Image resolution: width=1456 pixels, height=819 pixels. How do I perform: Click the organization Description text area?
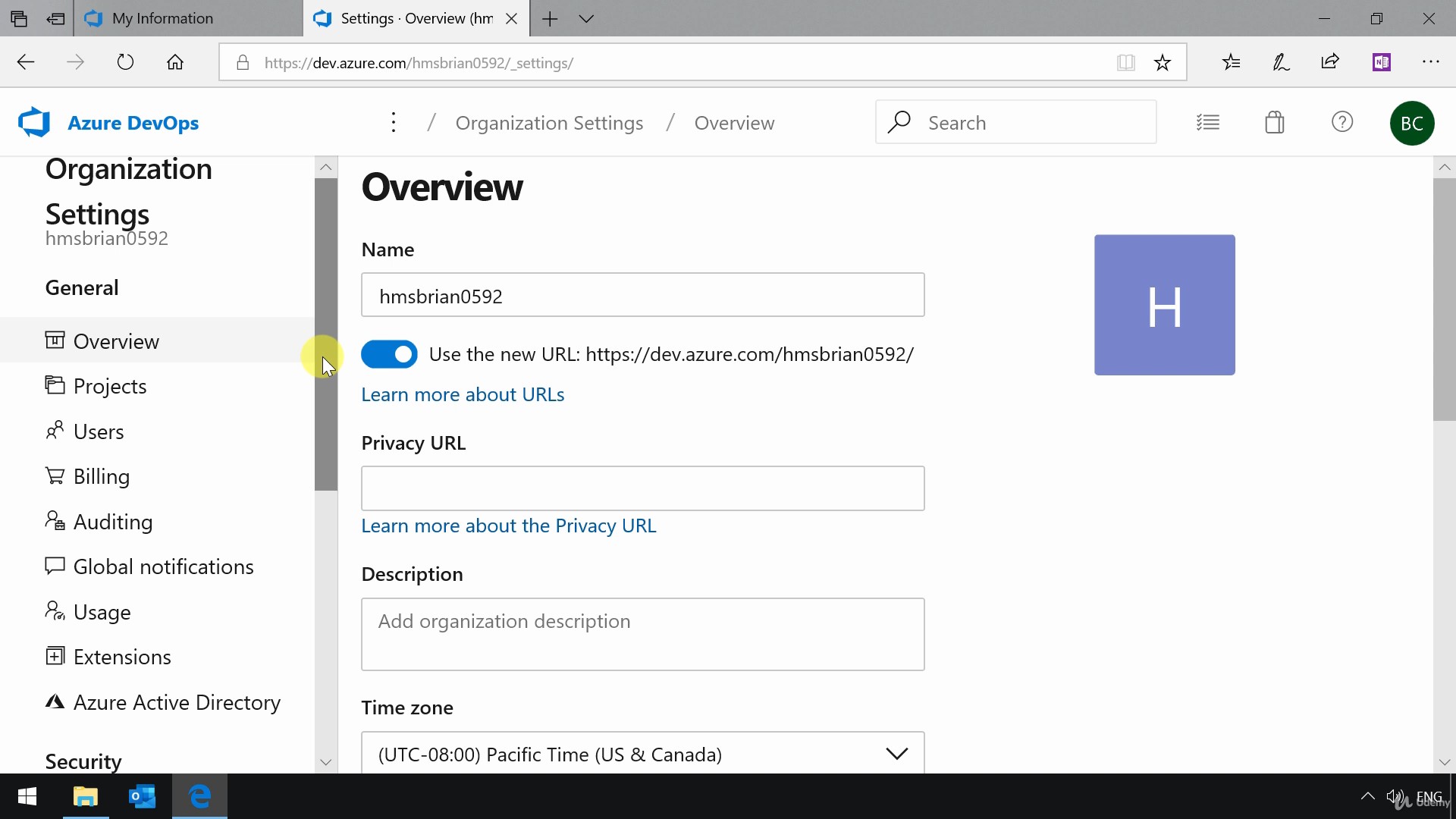pyautogui.click(x=643, y=634)
